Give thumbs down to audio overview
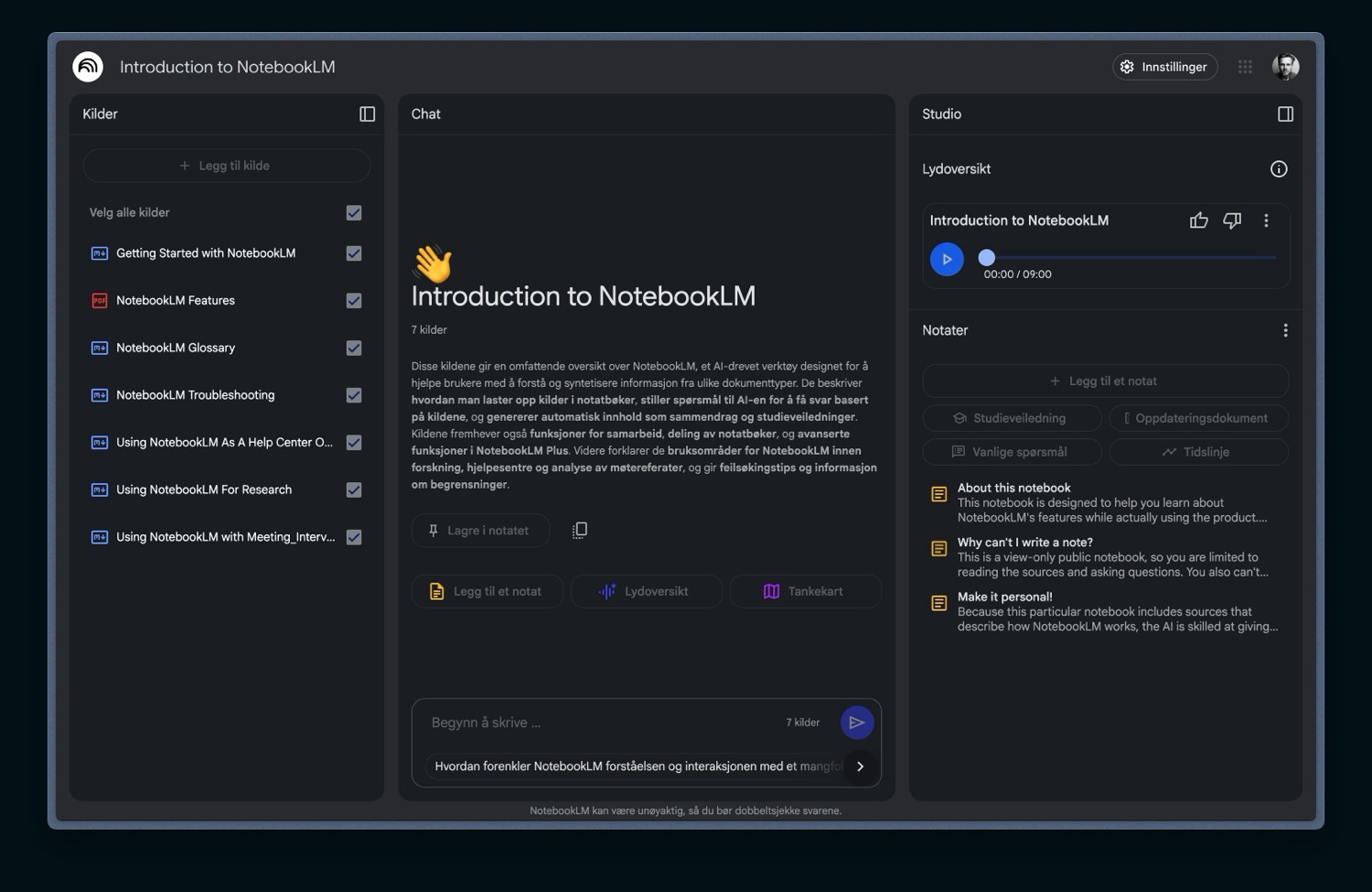 coord(1232,220)
